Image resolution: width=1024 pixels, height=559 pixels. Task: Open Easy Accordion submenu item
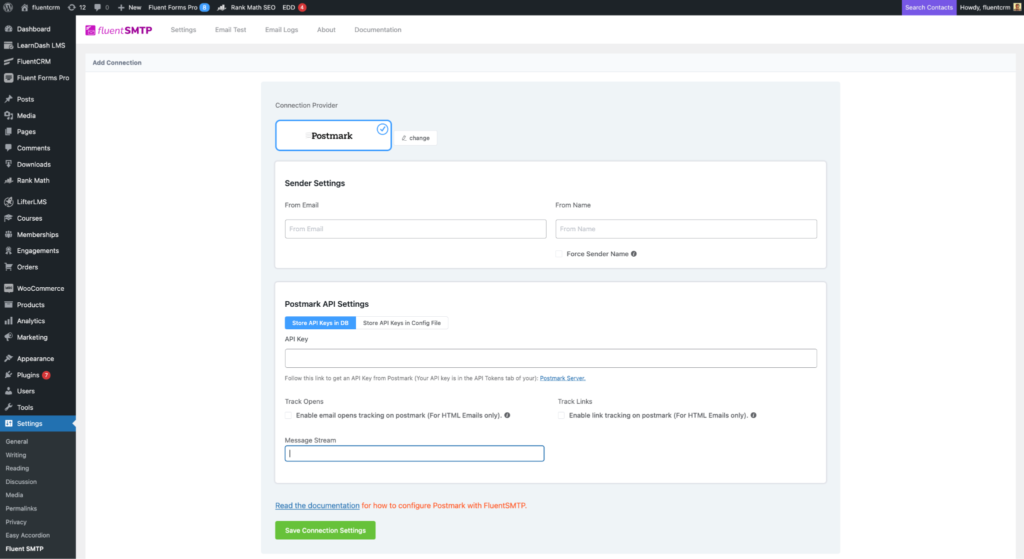coord(27,535)
